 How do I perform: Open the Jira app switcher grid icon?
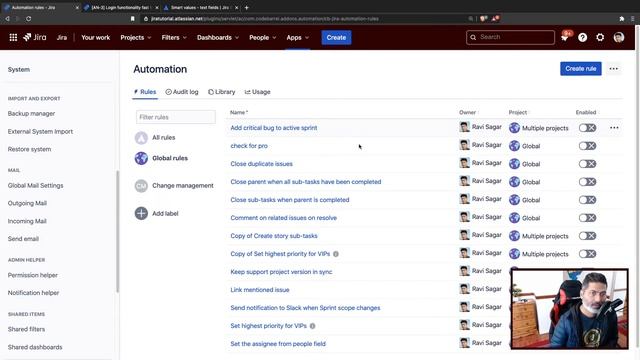(13, 38)
